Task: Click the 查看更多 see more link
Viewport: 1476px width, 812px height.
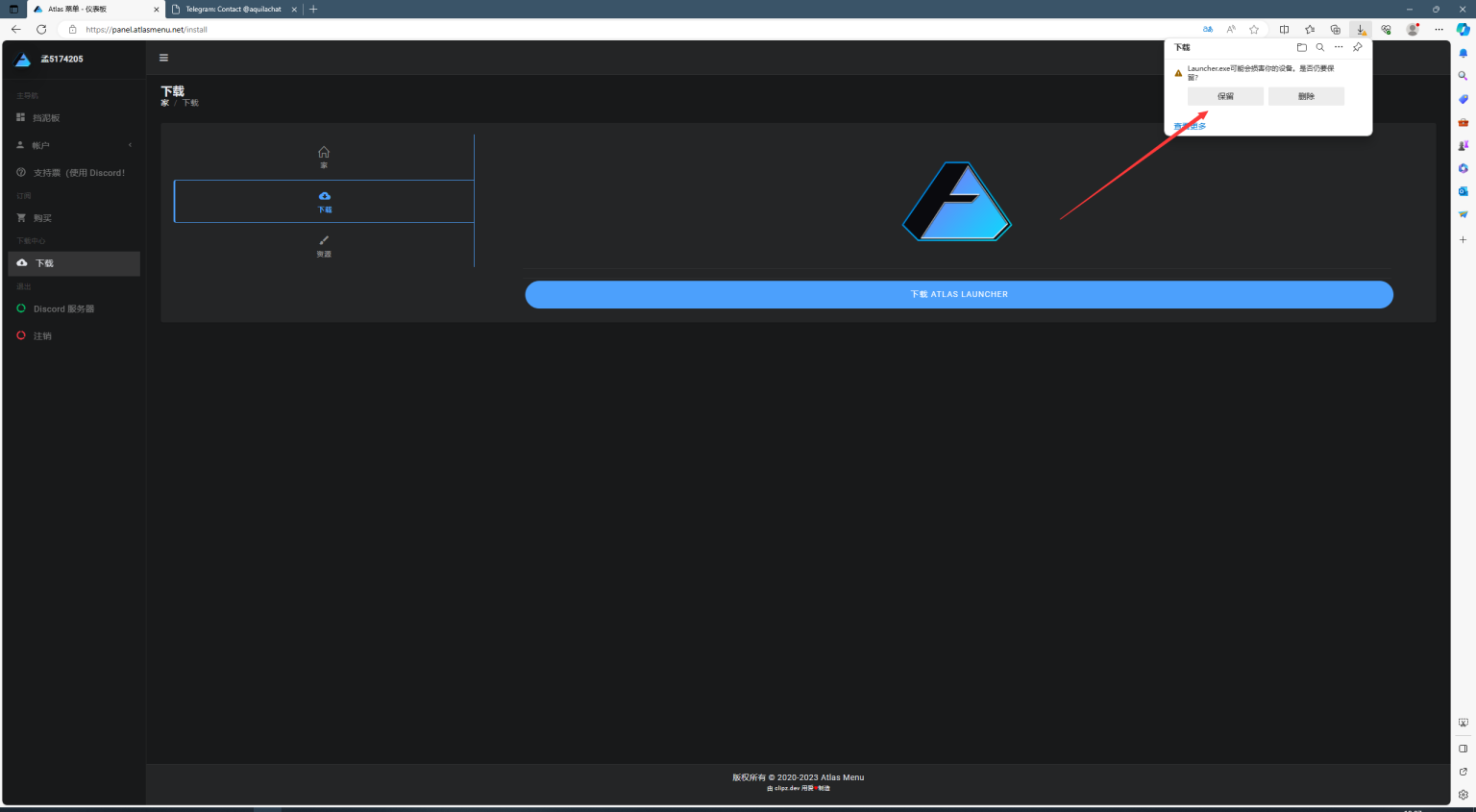Action: point(1190,127)
